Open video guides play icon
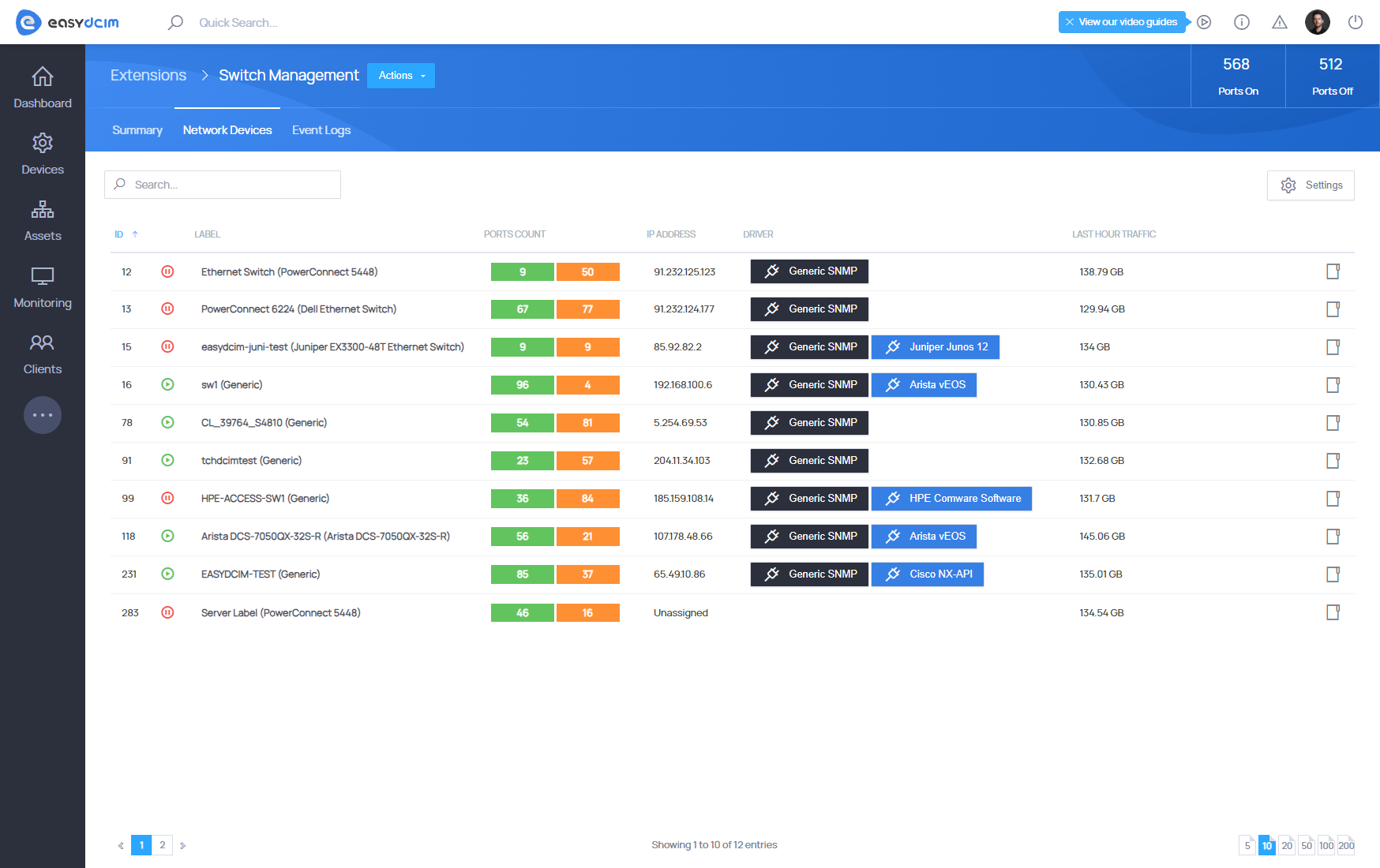Viewport: 1380px width, 868px height. click(1204, 22)
